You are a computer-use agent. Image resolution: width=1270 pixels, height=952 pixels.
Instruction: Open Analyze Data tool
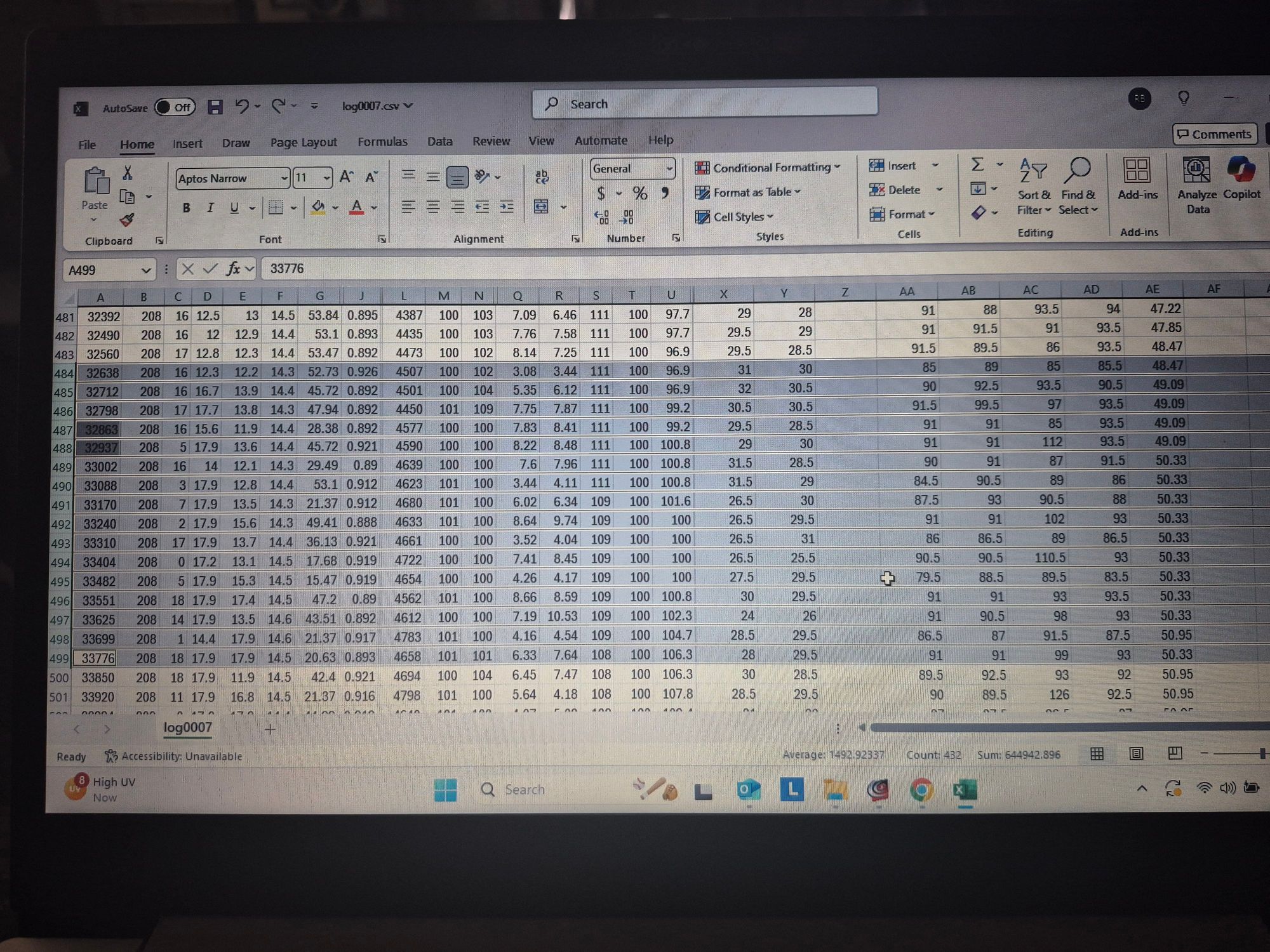(1196, 187)
